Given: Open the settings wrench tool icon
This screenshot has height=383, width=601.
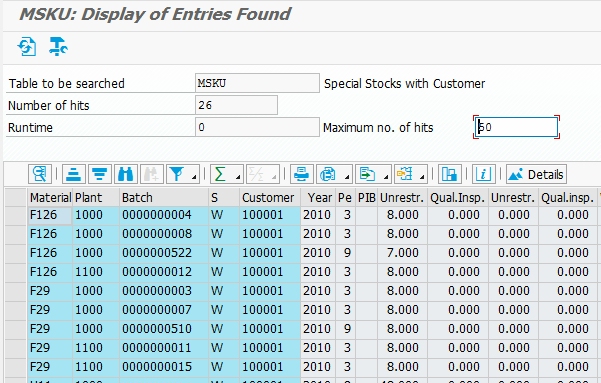Looking at the screenshot, I should [x=58, y=47].
